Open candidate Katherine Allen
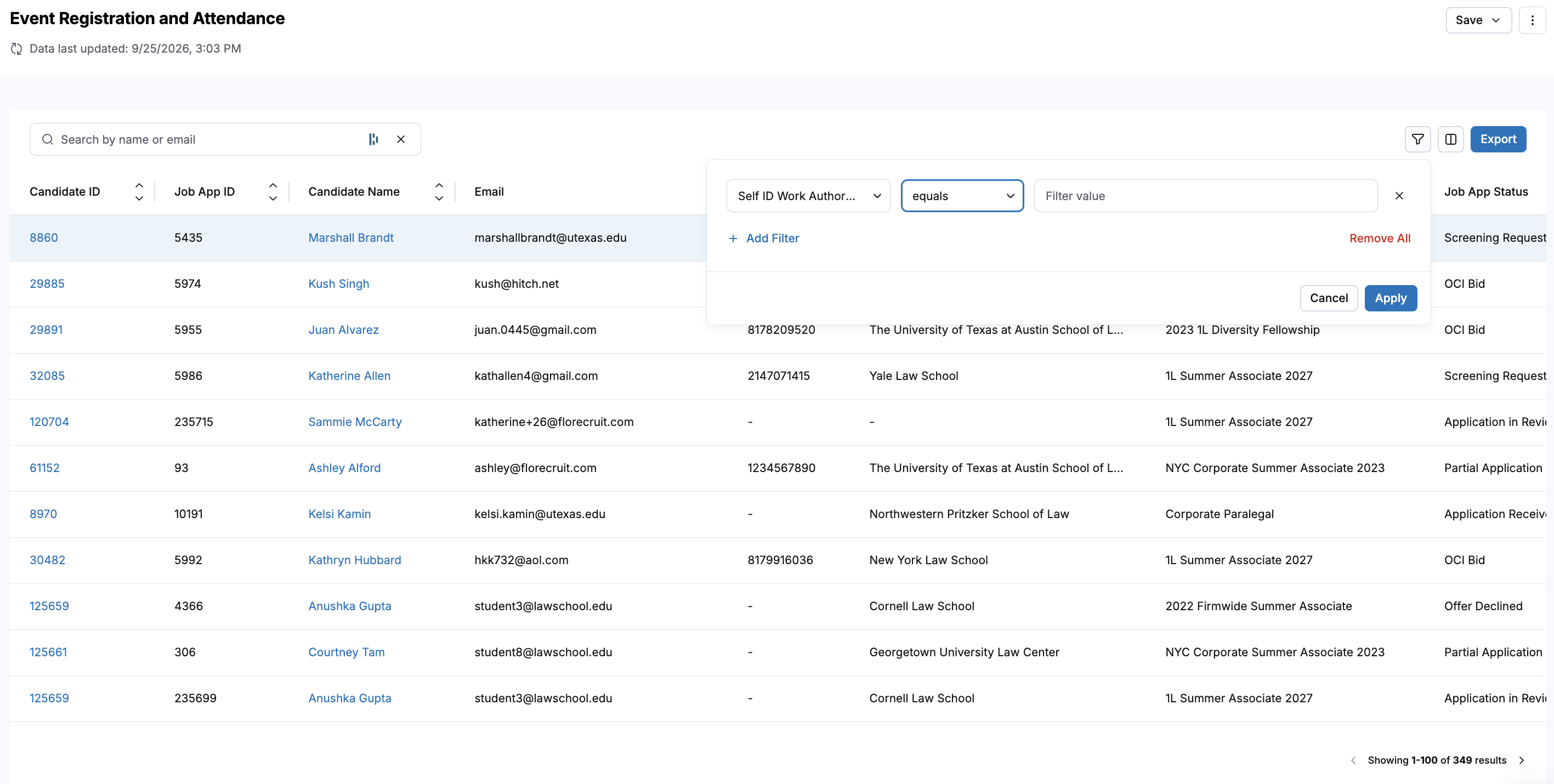Screen dimensions: 1554x784 click(349, 376)
